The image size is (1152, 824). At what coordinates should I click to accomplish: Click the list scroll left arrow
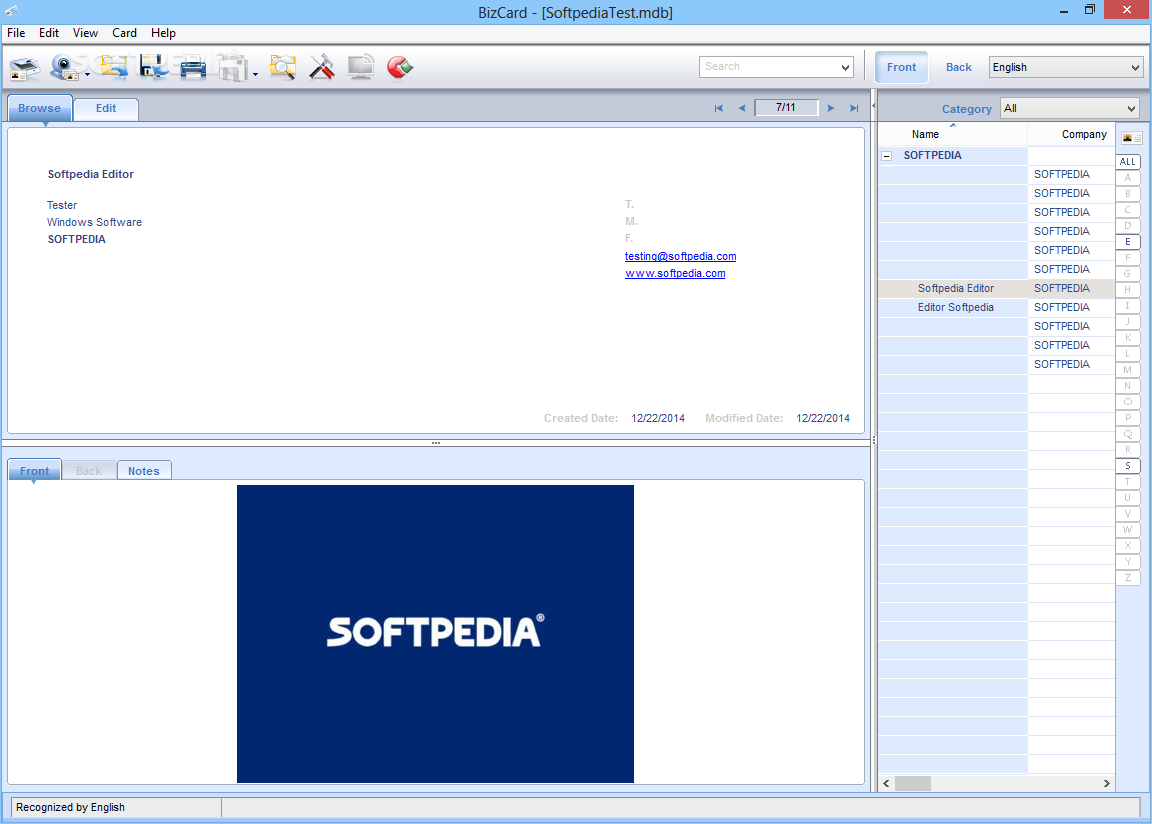coord(886,784)
